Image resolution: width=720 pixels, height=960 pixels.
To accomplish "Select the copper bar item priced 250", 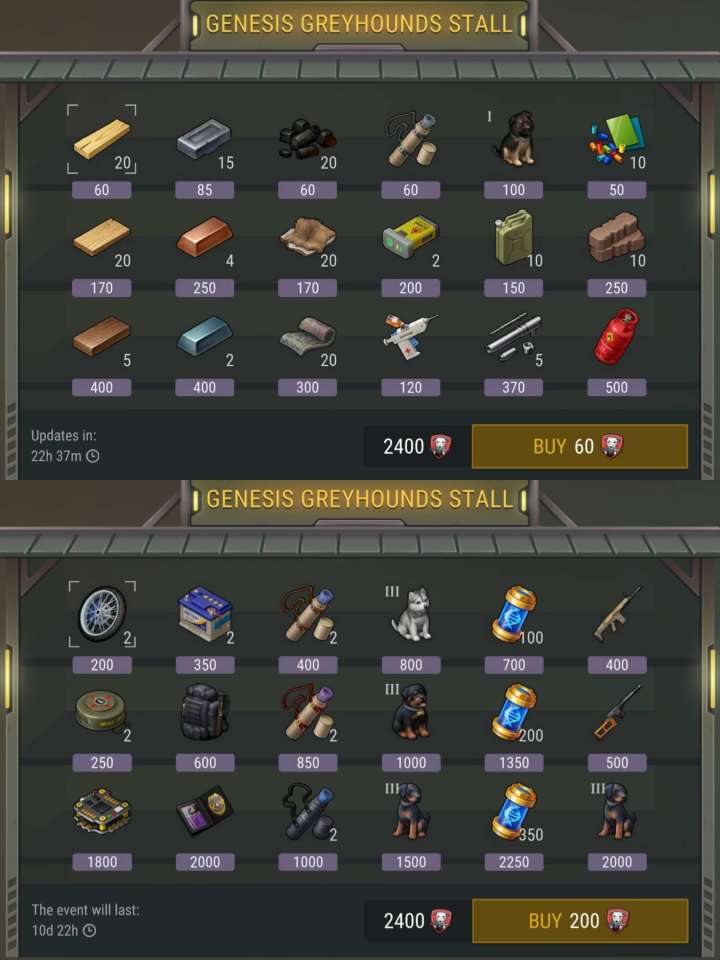I will [204, 237].
